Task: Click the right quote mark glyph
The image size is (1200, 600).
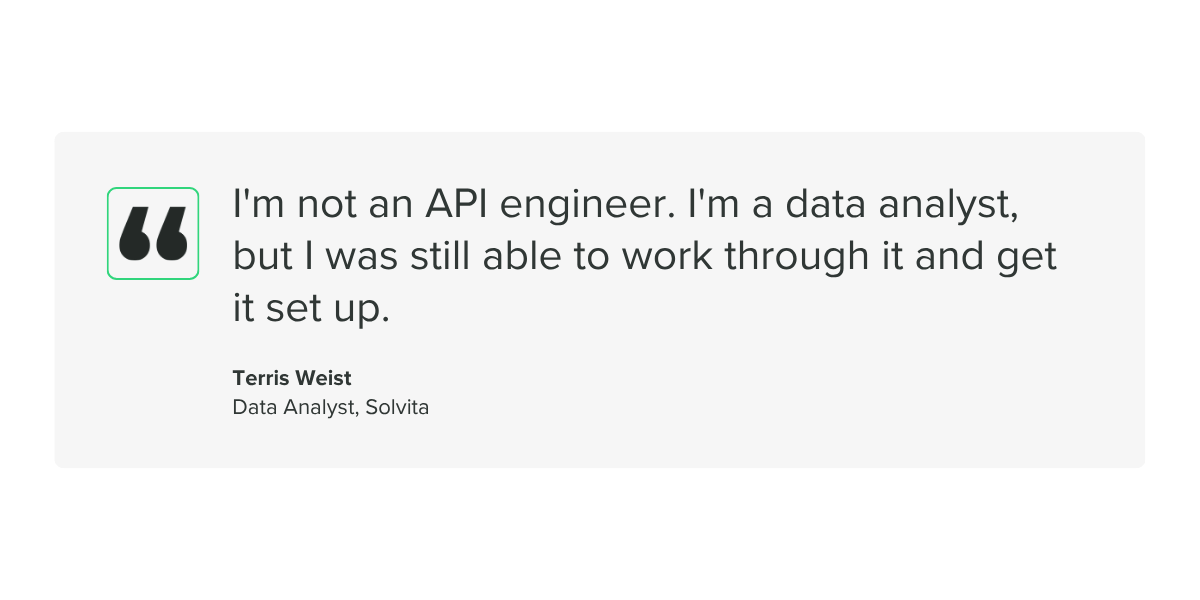Action: click(x=171, y=235)
